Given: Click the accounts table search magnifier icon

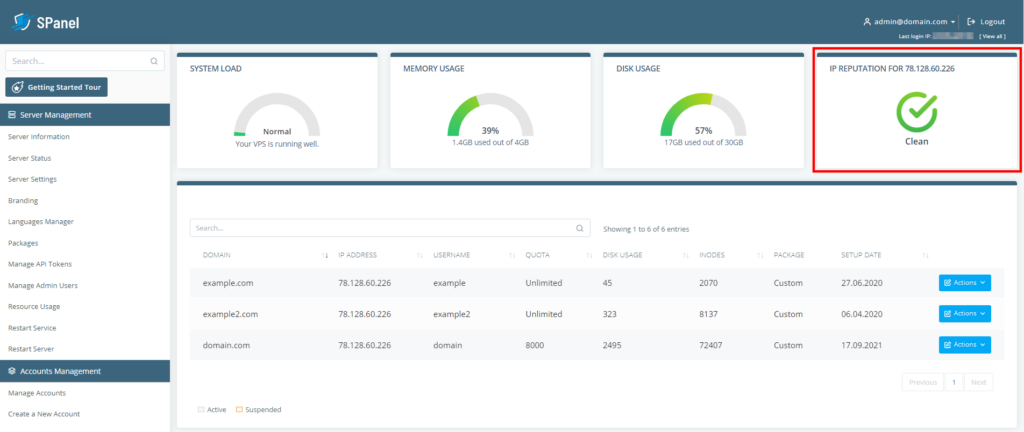Looking at the screenshot, I should 579,228.
